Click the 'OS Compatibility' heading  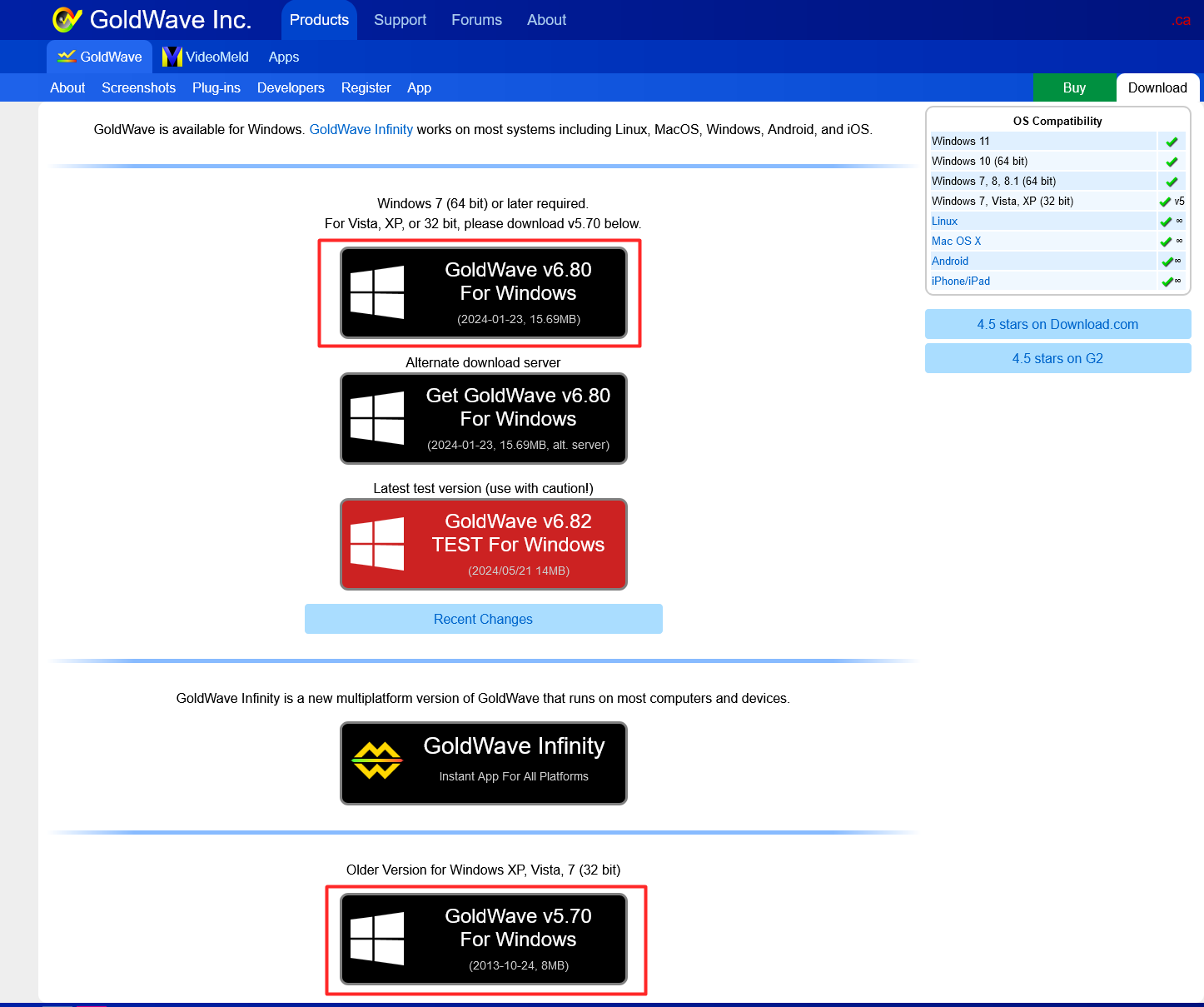(1057, 121)
